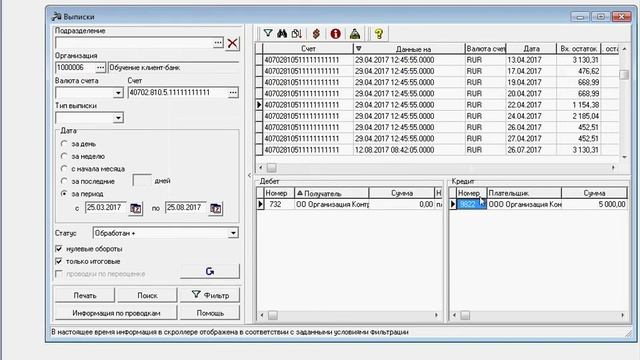The image size is (640, 360).
Task: Click main table horizontal scrollbar right arrow
Action: pyautogui.click(x=613, y=168)
